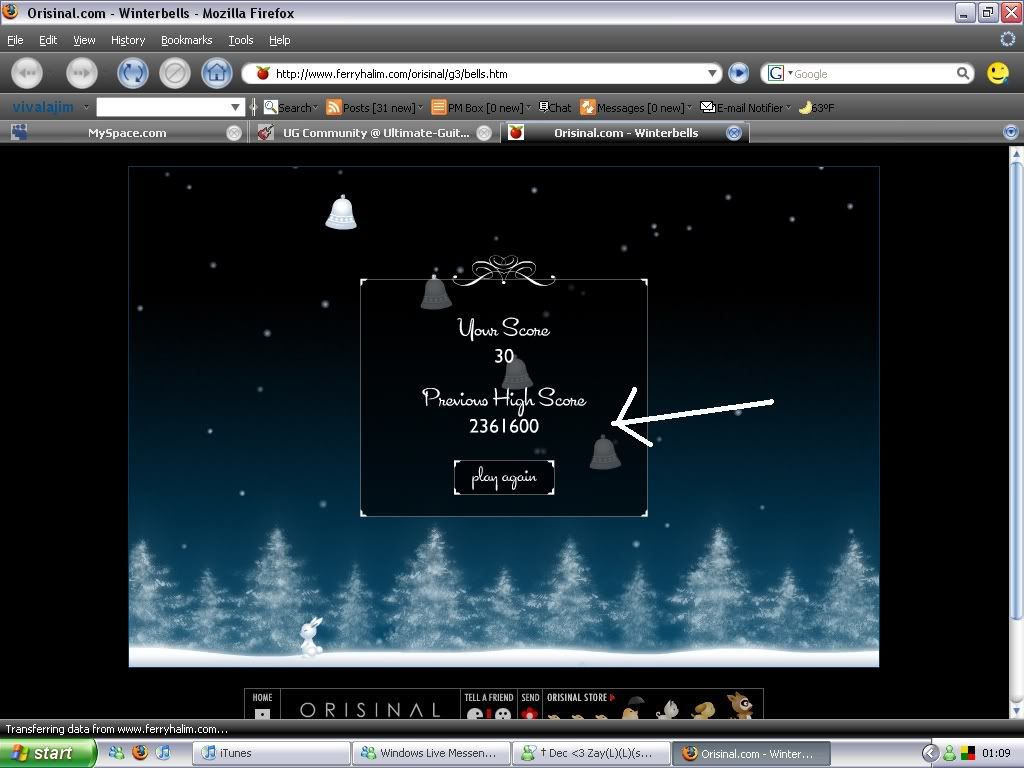Close the Orisinal.com Winterbells tab
This screenshot has width=1024, height=768.
[734, 133]
